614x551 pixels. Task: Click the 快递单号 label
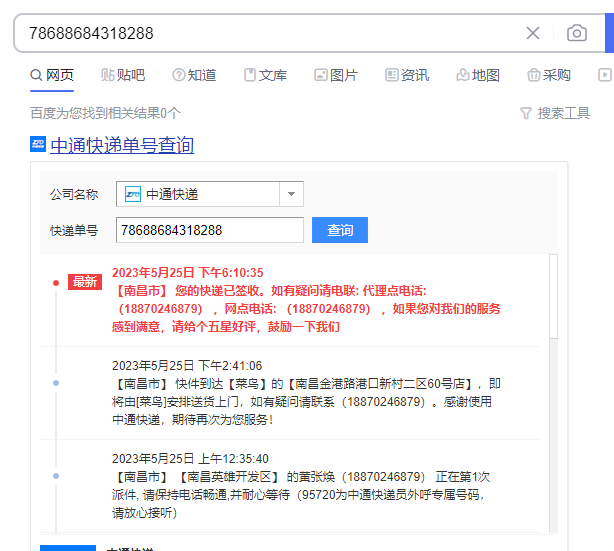(x=74, y=231)
